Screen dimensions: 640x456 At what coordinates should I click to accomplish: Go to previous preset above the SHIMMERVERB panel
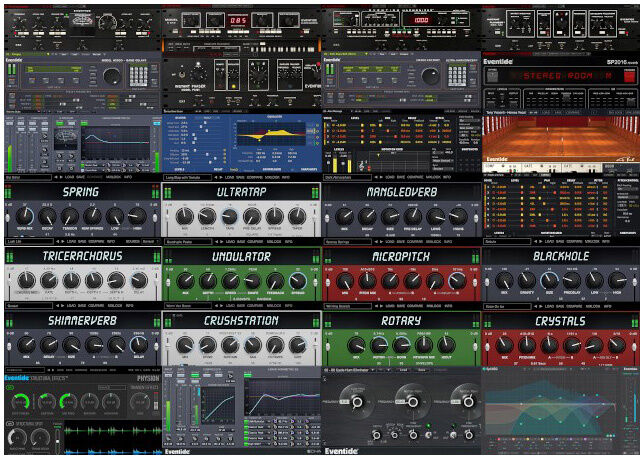click(57, 306)
